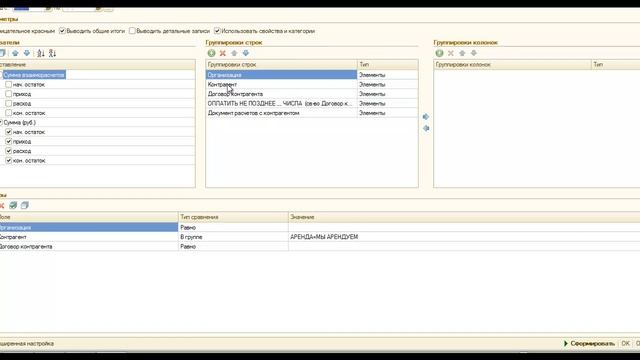Click the green check icon in filter toolbar
The image size is (640, 360).
pos(13,205)
